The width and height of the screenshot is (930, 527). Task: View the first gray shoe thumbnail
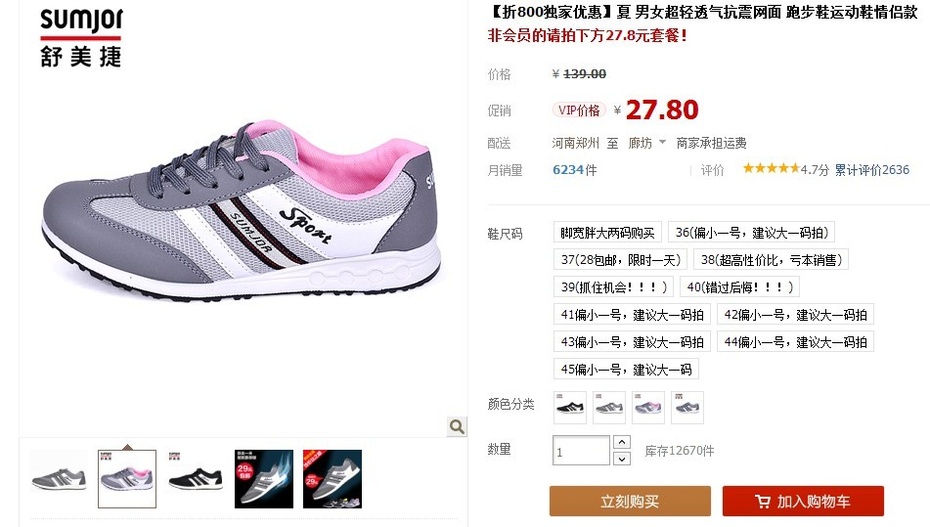59,478
